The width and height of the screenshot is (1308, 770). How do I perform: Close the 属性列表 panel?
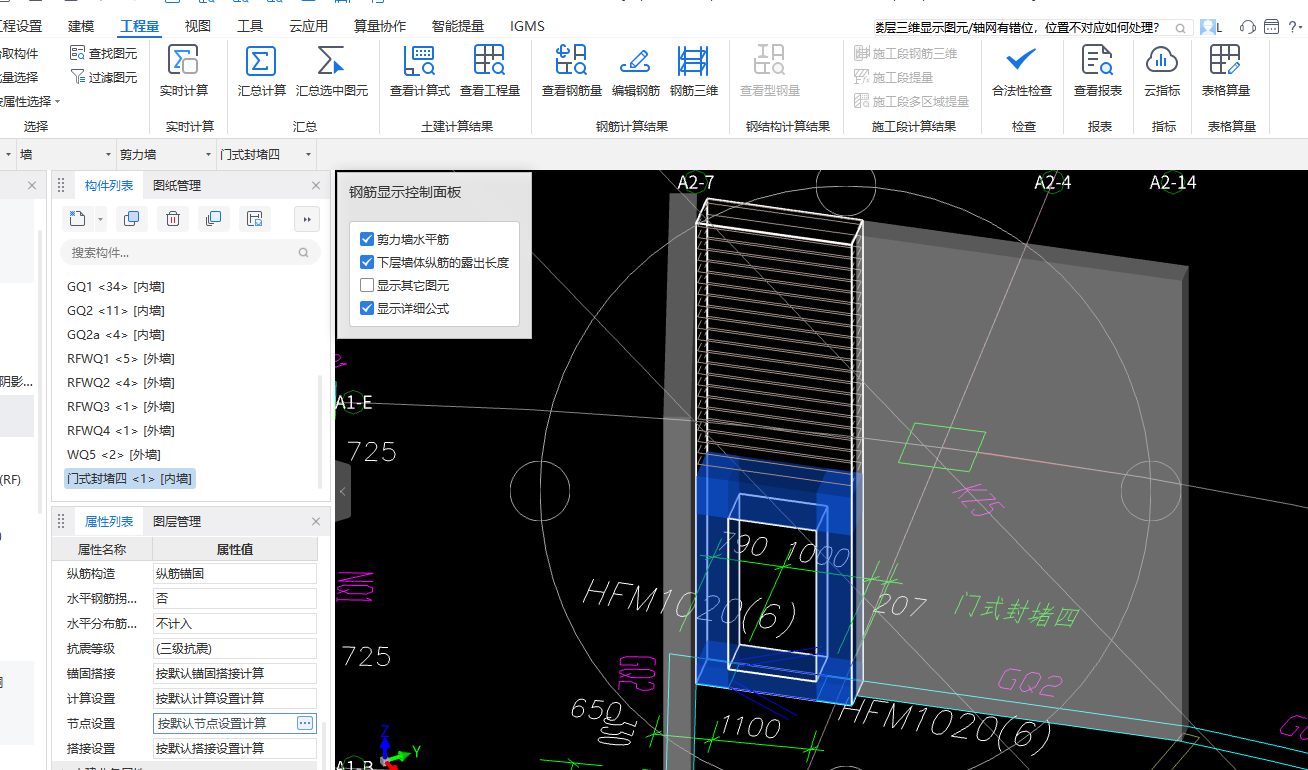pos(316,521)
